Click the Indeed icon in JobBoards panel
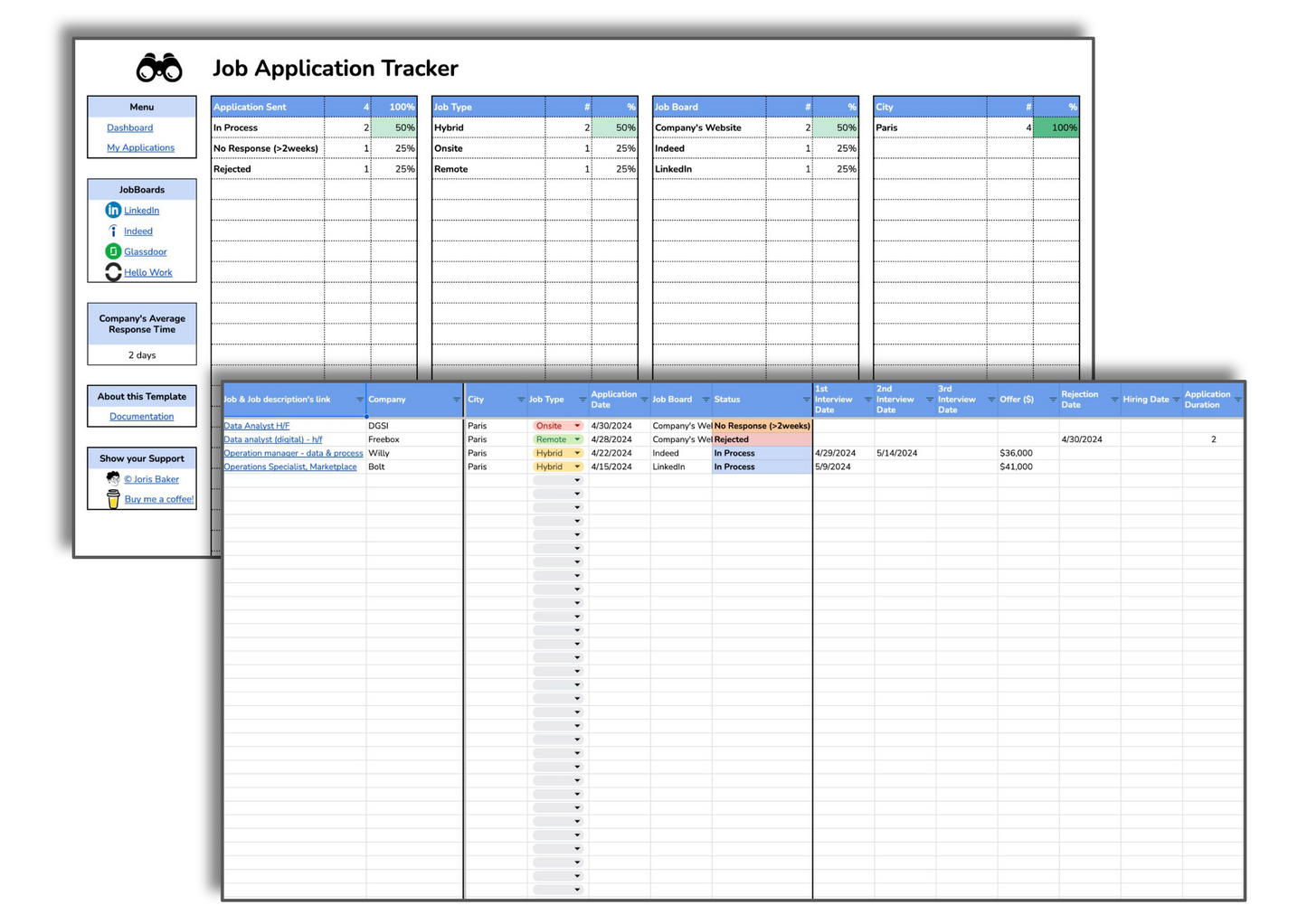Viewport: 1307px width, 924px height. coord(113,231)
